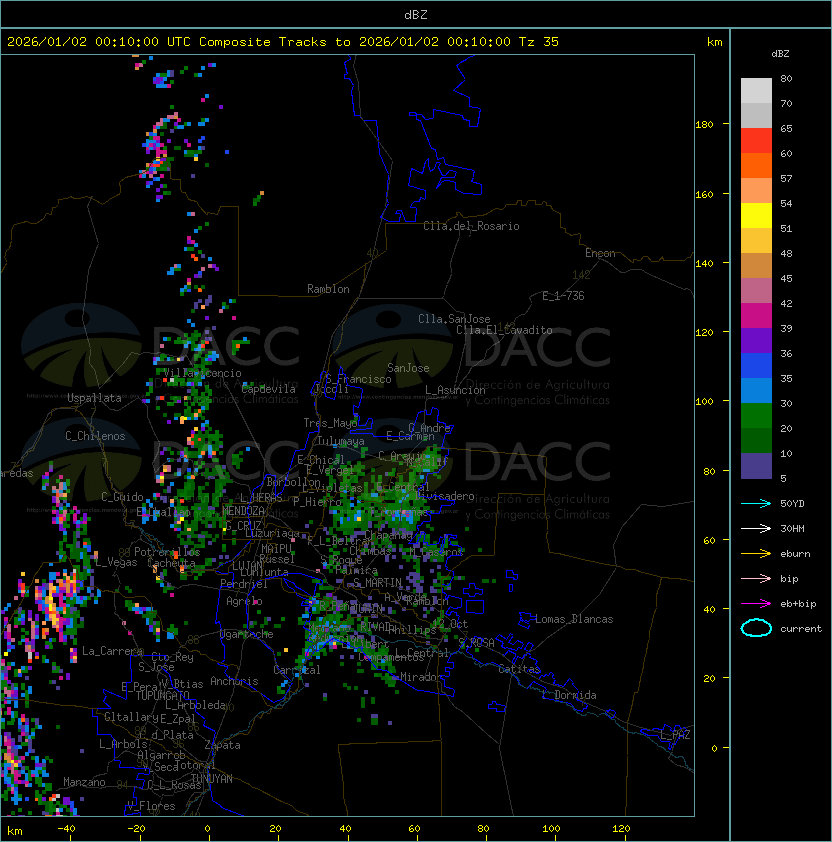Click the Capdevila place label

(269, 389)
